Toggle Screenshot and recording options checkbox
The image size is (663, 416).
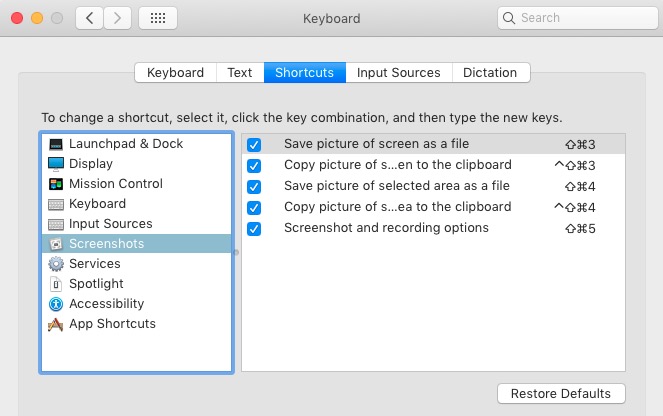(254, 228)
